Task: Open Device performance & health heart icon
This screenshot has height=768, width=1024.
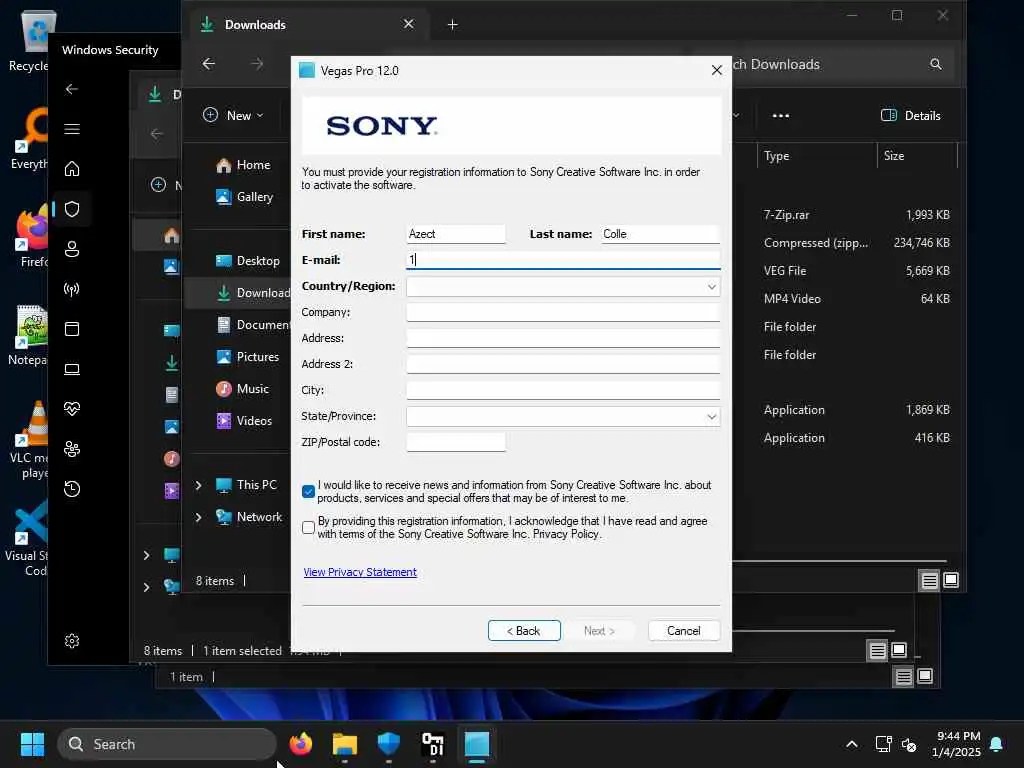Action: [72, 409]
